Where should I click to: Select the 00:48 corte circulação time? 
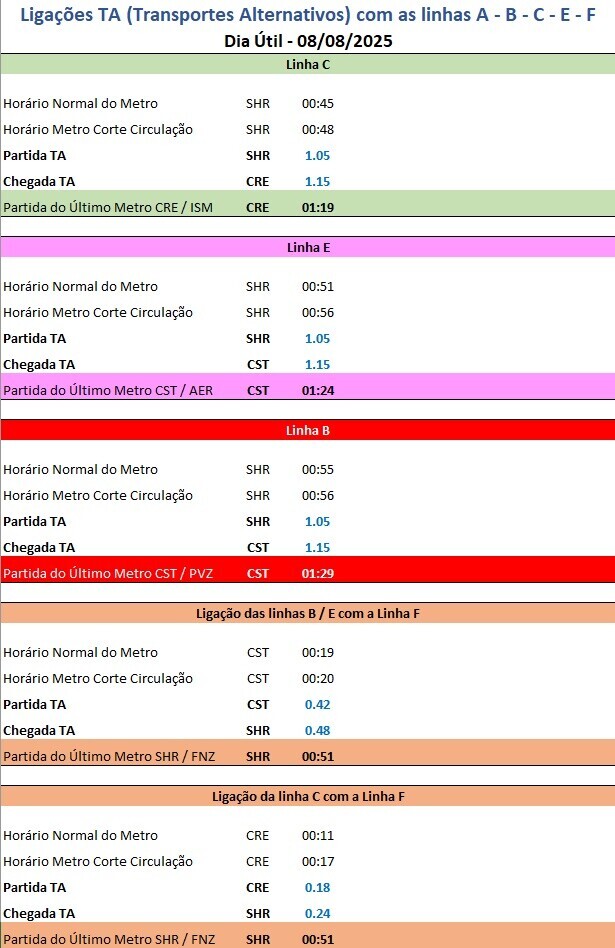tap(317, 130)
